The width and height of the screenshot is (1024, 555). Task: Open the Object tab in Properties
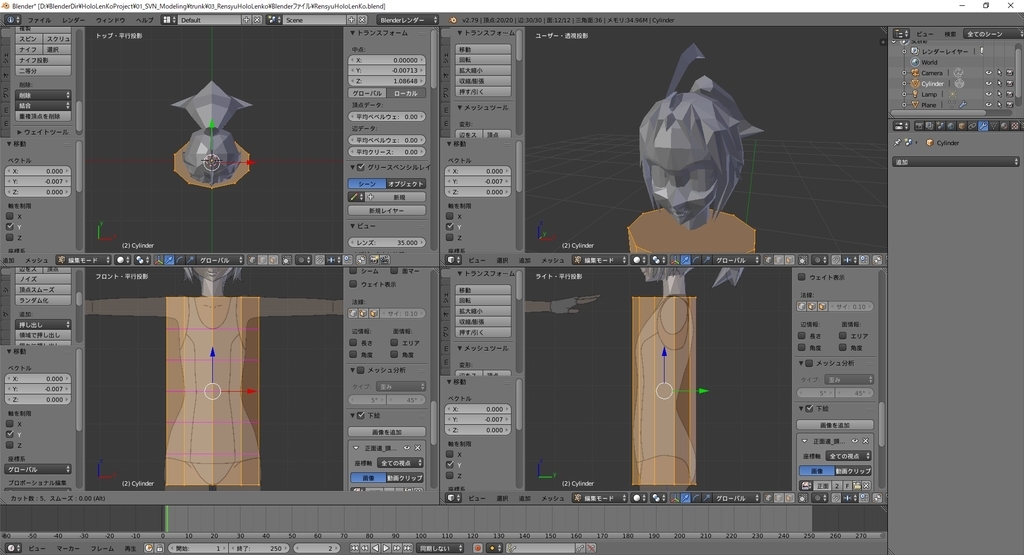pyautogui.click(x=961, y=125)
